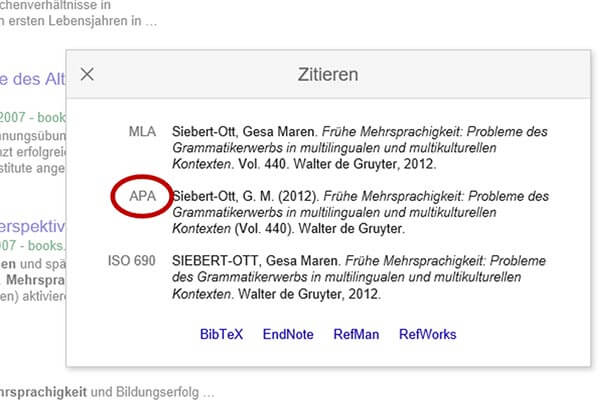Click the MLA format label
600x401 pixels.
[141, 132]
